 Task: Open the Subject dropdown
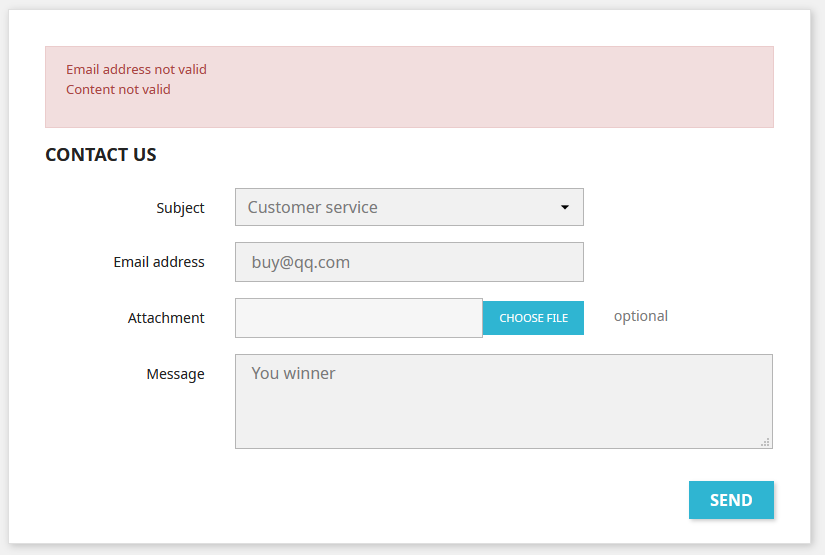[x=408, y=207]
